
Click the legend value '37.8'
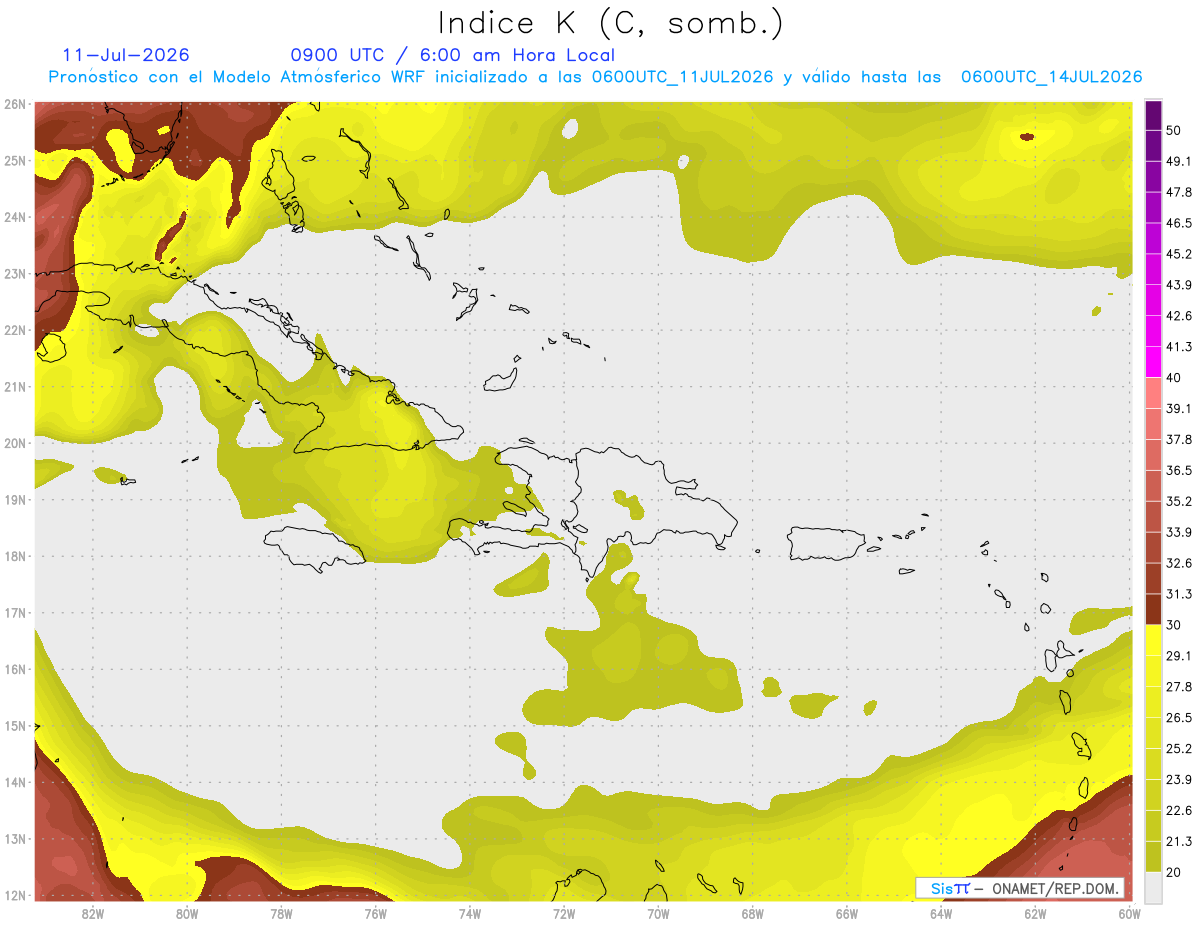pyautogui.click(x=1178, y=439)
